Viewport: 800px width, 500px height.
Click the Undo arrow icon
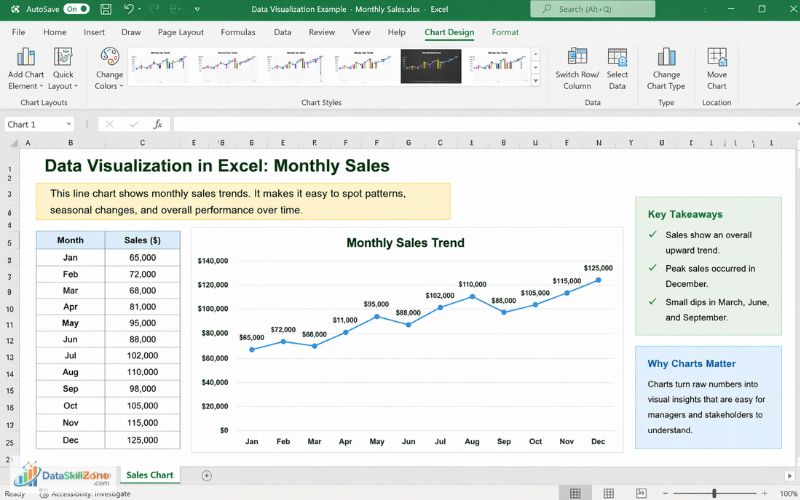coord(129,9)
